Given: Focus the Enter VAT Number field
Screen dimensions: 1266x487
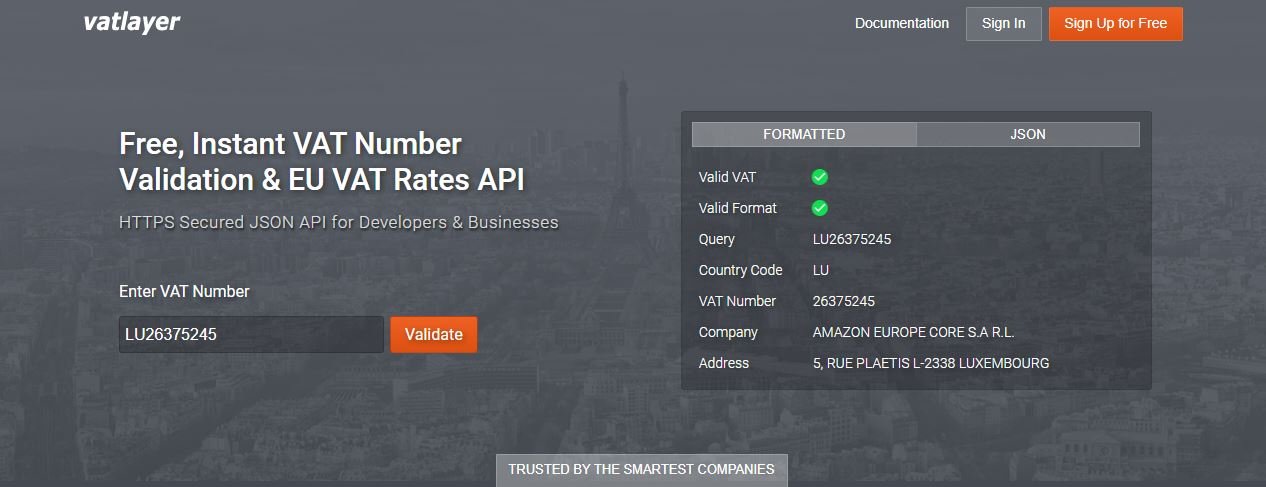Looking at the screenshot, I should 251,334.
